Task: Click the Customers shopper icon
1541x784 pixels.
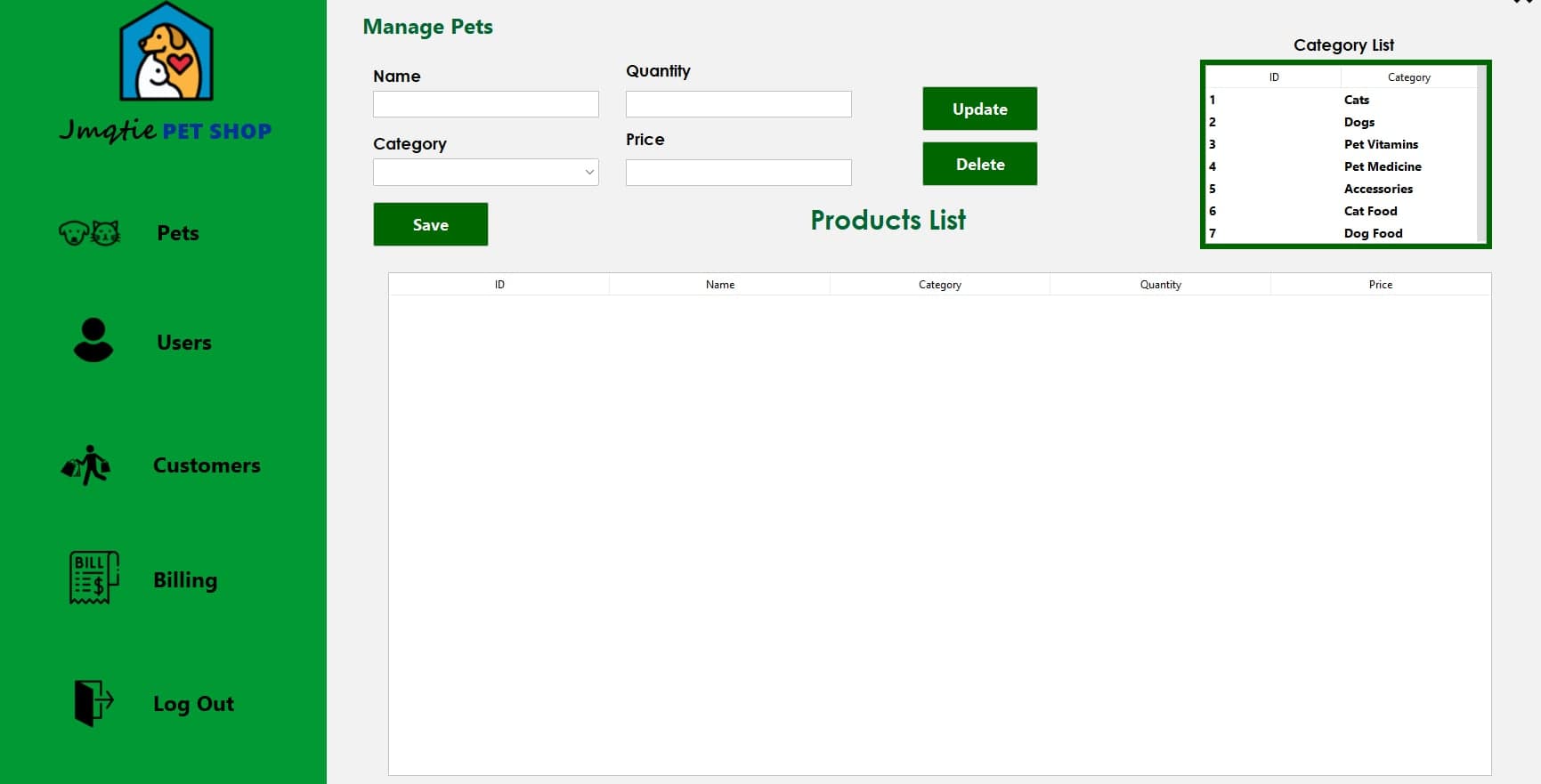Action: [x=86, y=465]
